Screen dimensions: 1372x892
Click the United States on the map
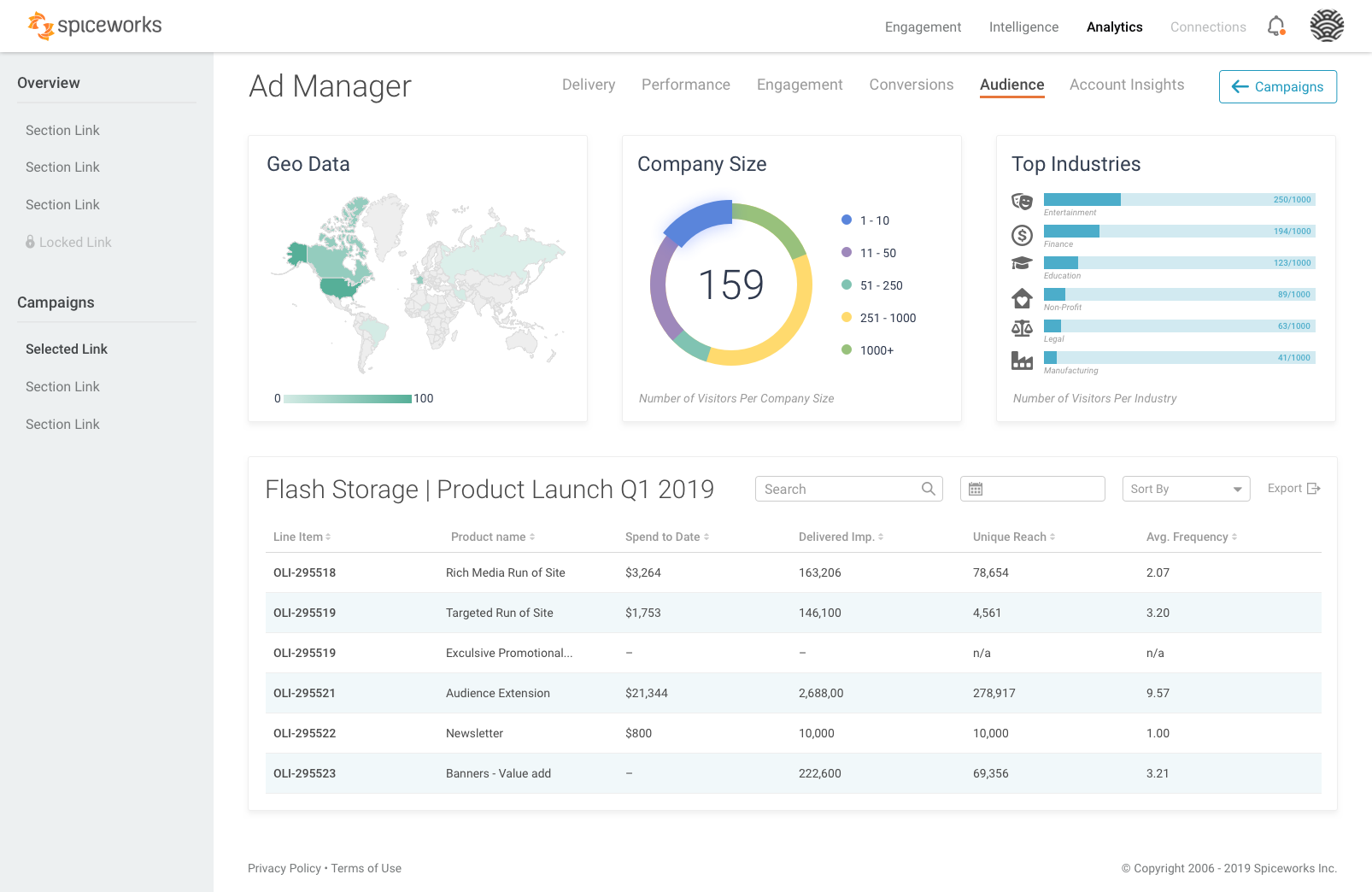click(339, 288)
